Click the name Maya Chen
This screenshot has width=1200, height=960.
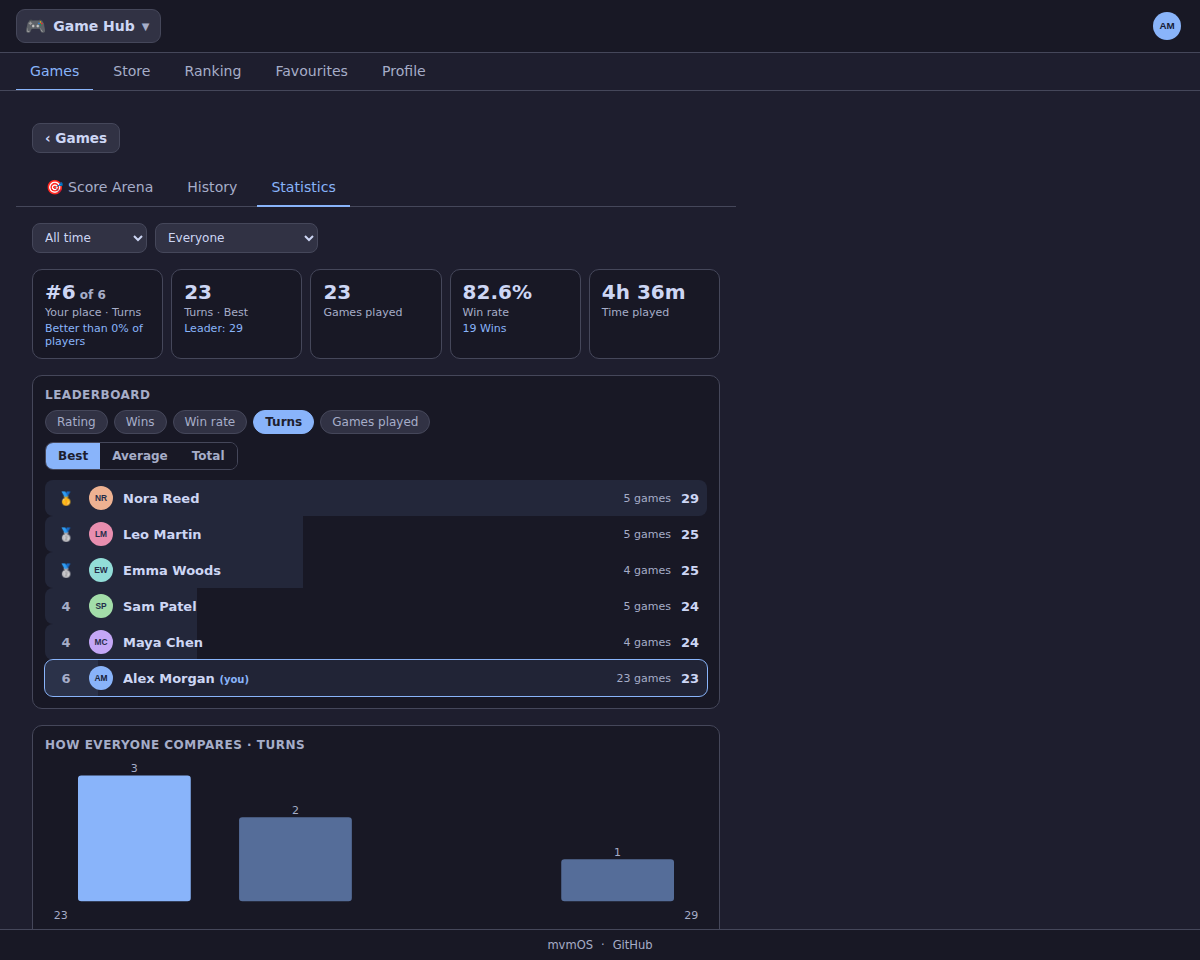point(163,642)
